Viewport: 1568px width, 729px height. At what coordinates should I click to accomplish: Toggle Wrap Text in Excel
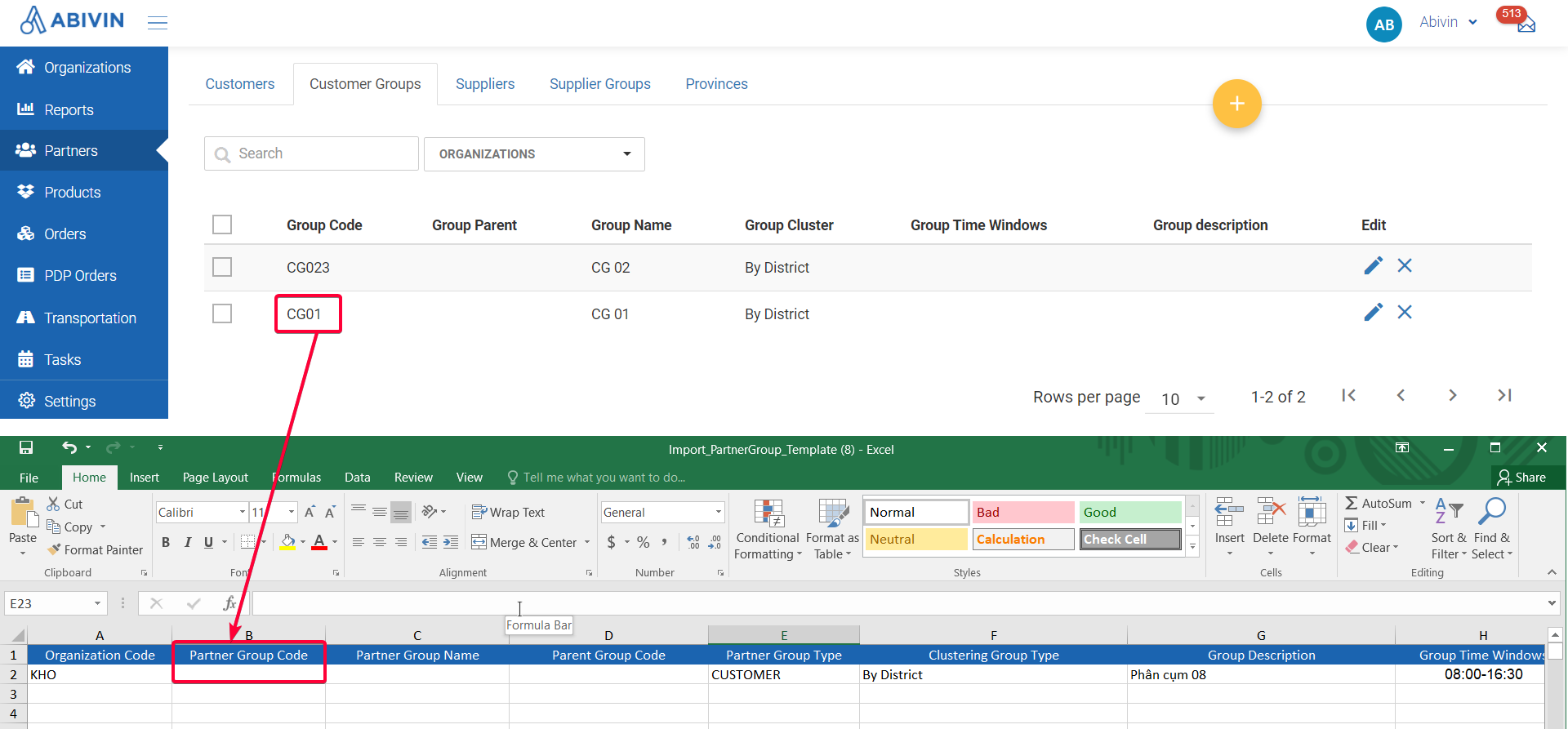508,512
